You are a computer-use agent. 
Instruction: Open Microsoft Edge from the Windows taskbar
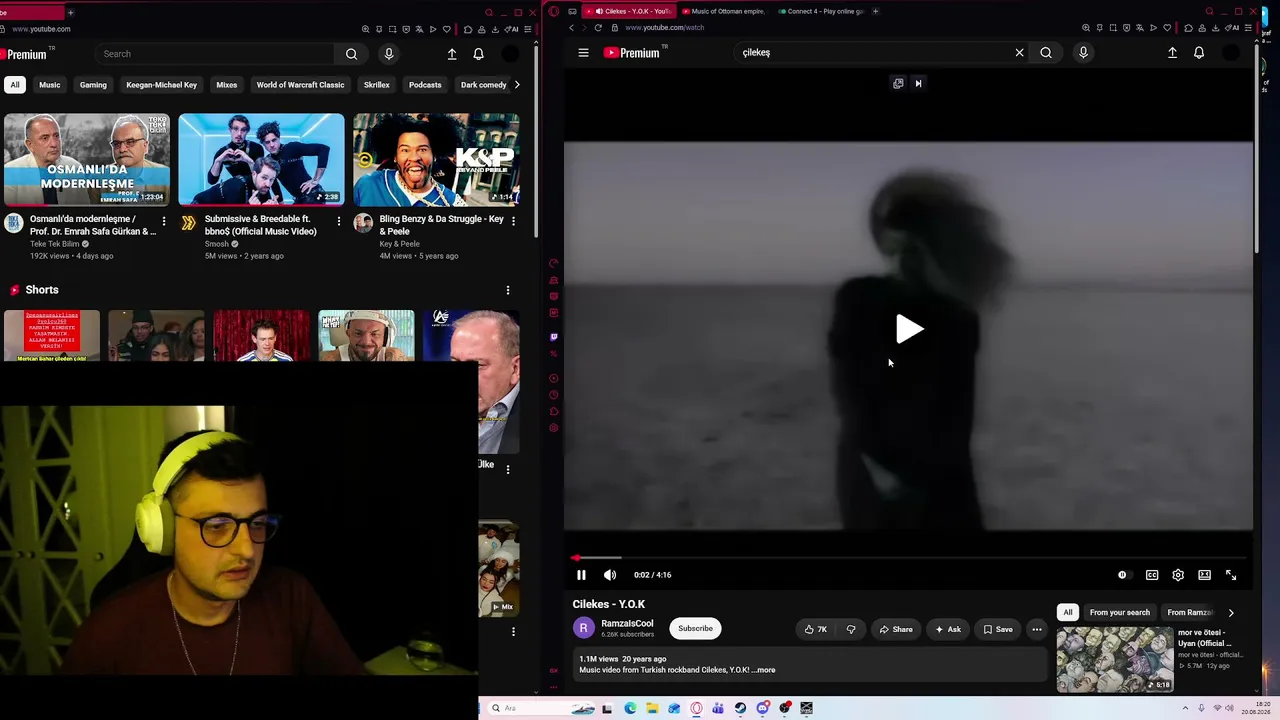click(630, 708)
